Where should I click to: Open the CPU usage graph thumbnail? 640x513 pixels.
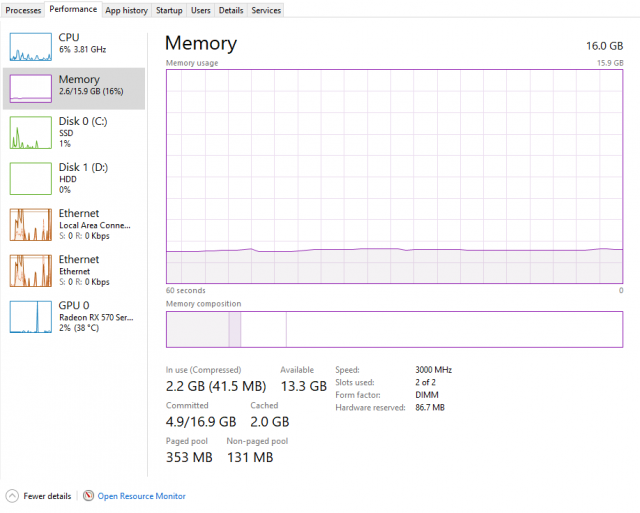click(30, 47)
